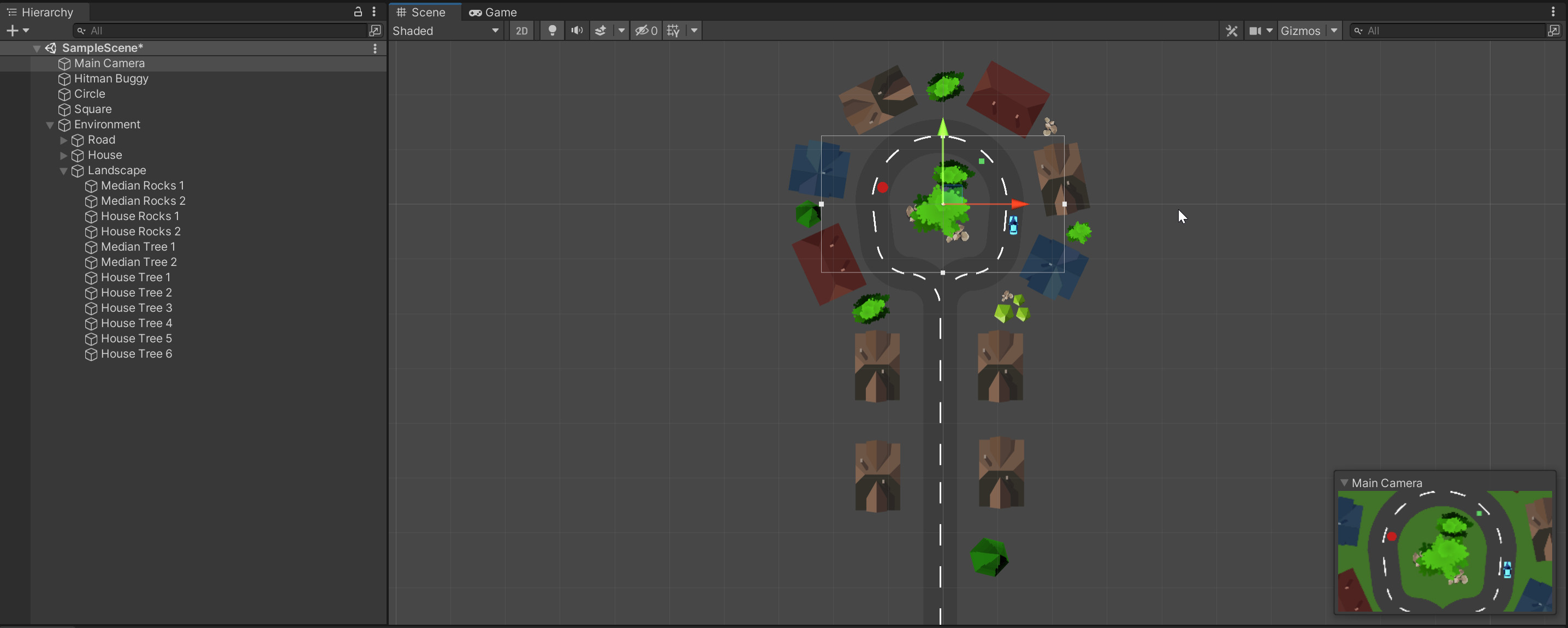This screenshot has height=628, width=1568.
Task: Open the scene effects dropdown arrow
Action: (621, 31)
